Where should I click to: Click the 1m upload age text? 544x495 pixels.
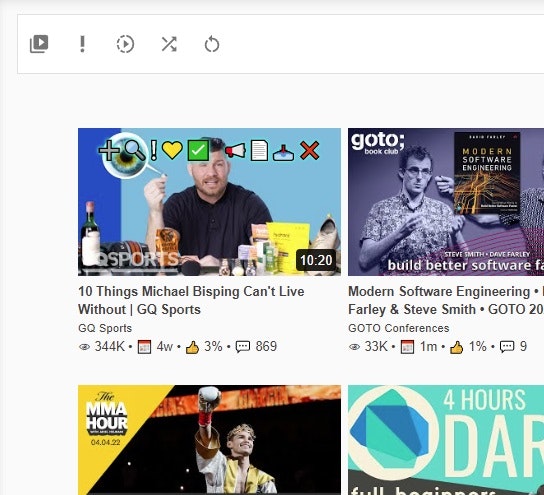pyautogui.click(x=428, y=347)
